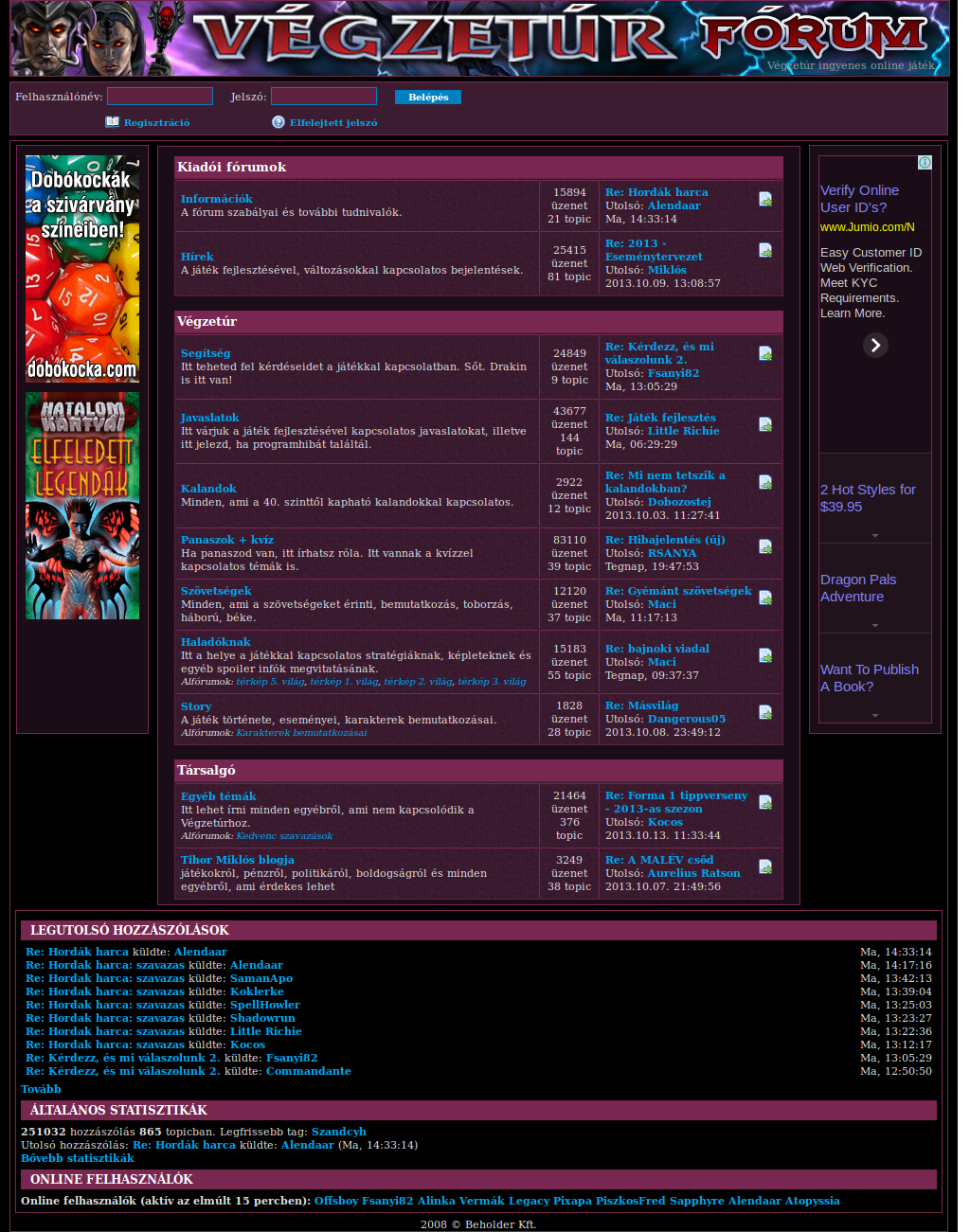This screenshot has width=970, height=1232.
Task: Open Bővebb statisztikák link
Action: pyautogui.click(x=77, y=1157)
